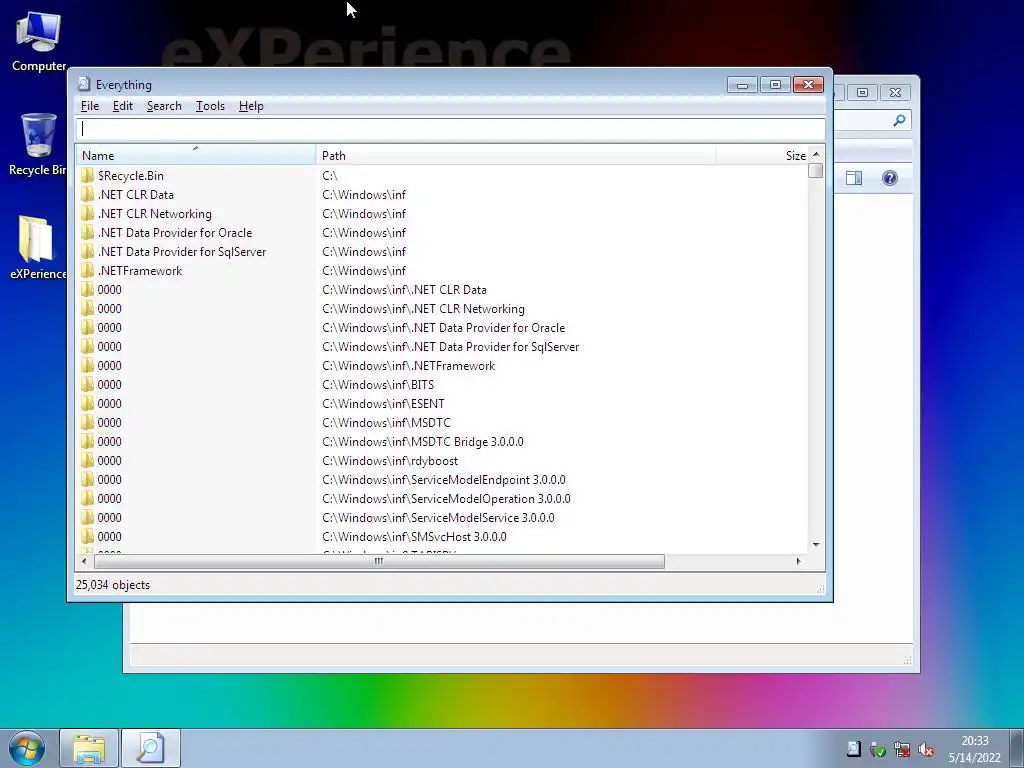Screen dimensions: 1024x768
Task: Select .NET Data Provider for SqlServer folder icon
Action: click(88, 251)
